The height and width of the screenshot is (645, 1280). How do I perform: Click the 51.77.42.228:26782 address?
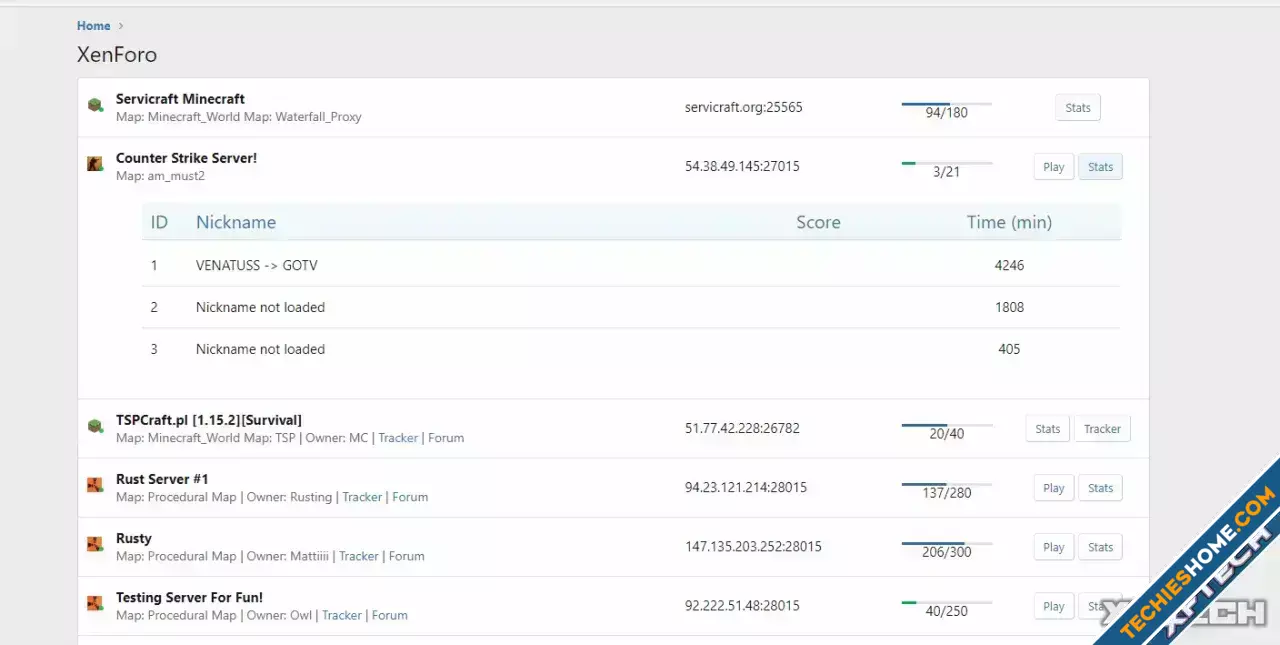[x=742, y=428]
